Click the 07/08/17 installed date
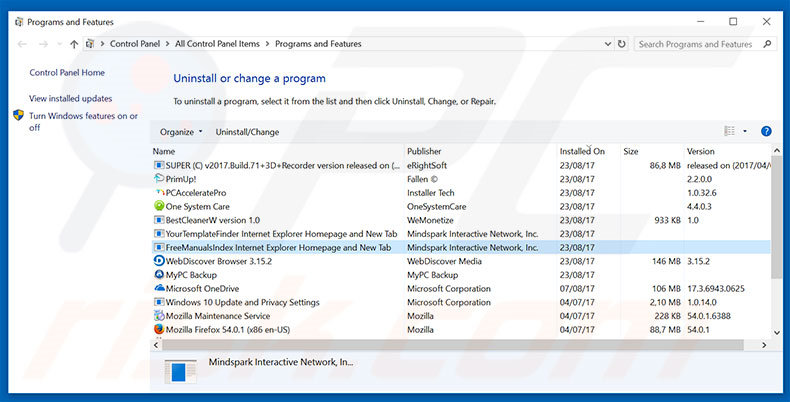Screen dimensions: 790x402 tap(577, 289)
